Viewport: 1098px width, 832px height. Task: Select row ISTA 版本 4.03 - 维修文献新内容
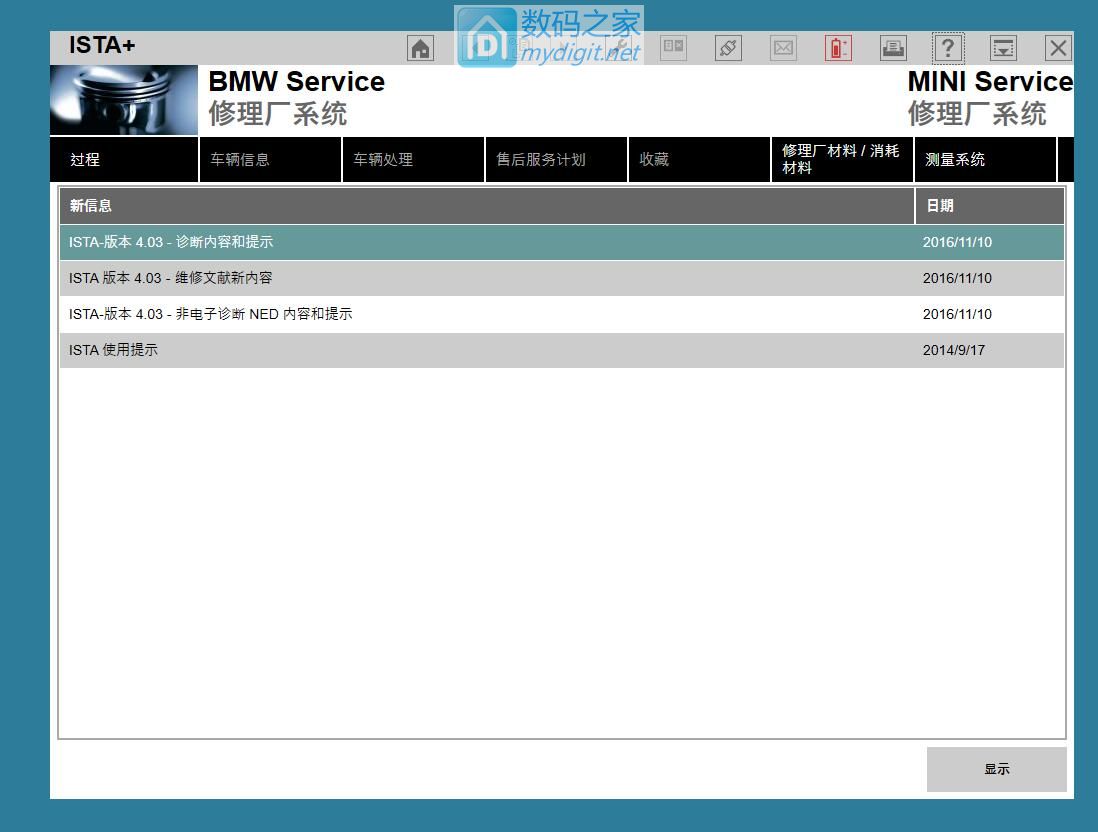click(x=562, y=278)
